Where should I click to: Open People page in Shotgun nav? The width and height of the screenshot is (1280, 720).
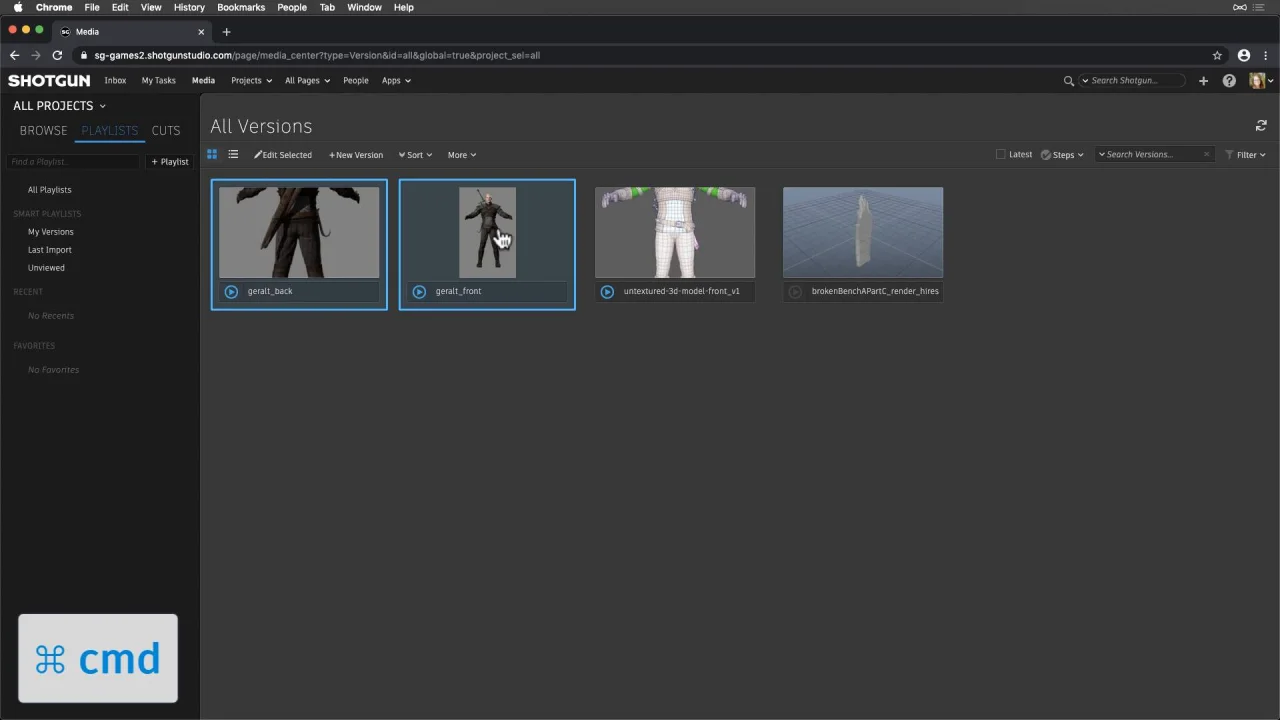tap(356, 81)
